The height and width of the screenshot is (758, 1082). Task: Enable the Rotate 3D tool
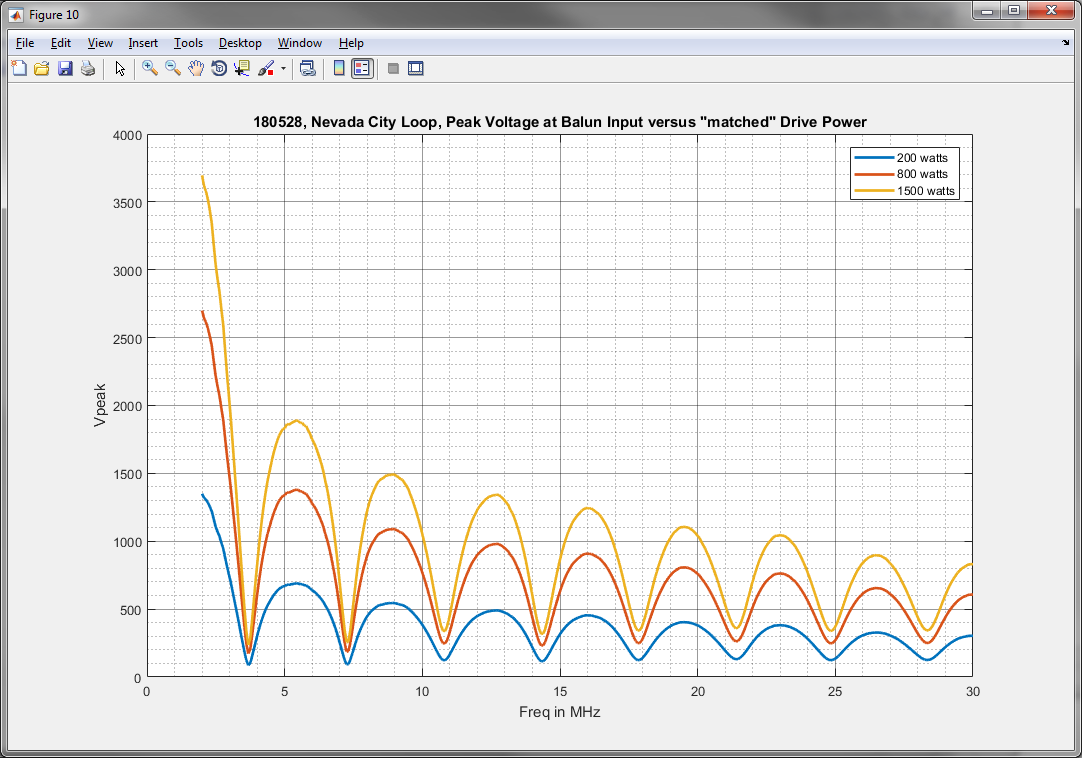(219, 68)
